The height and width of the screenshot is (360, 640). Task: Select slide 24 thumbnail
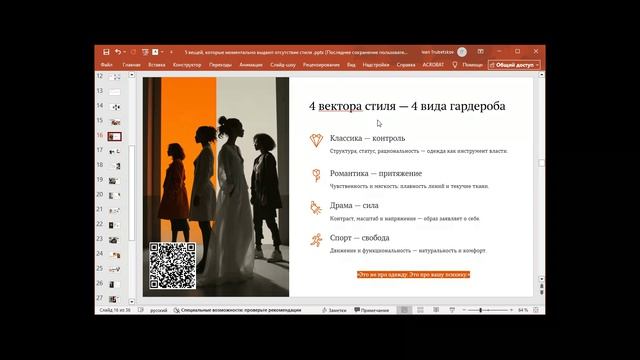point(114,255)
